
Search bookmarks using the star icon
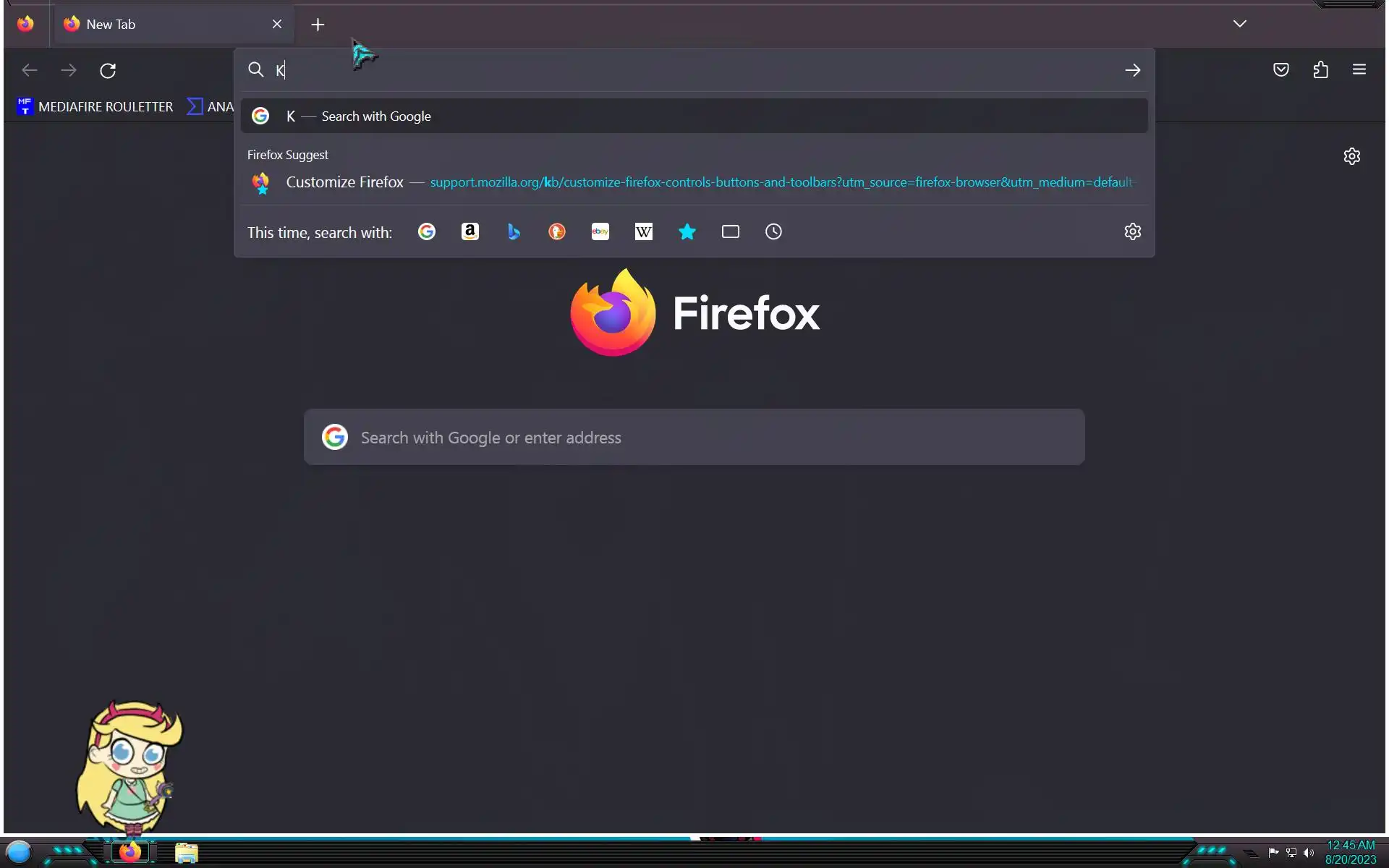point(687,231)
